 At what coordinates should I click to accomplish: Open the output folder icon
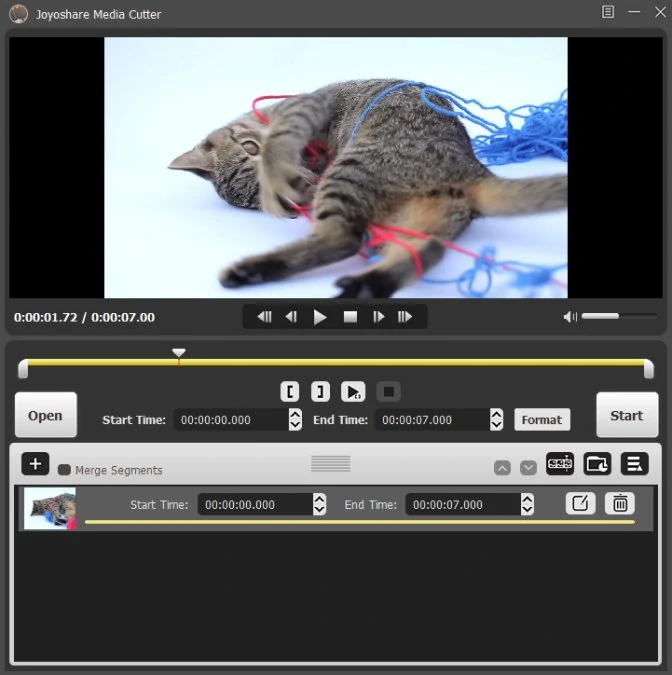click(x=597, y=464)
